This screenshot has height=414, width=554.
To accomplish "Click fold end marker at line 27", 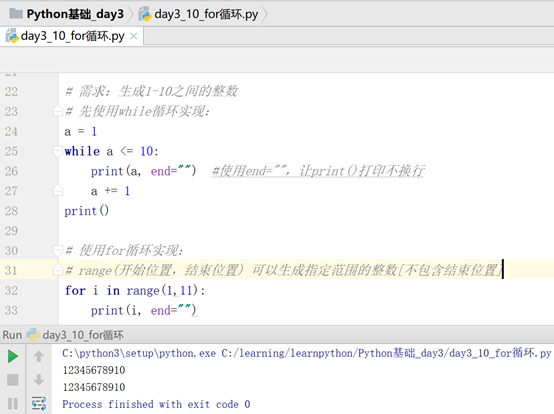I will [58, 191].
